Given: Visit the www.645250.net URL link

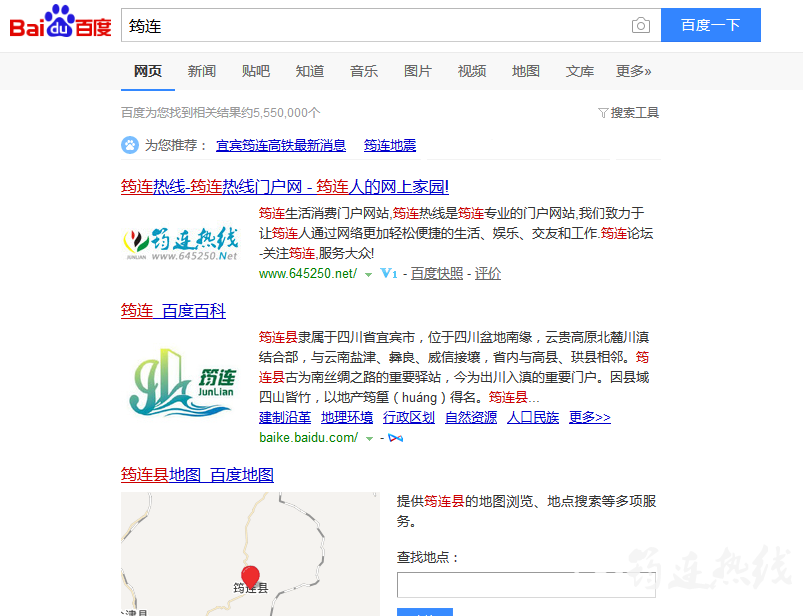Looking at the screenshot, I should (x=308, y=274).
